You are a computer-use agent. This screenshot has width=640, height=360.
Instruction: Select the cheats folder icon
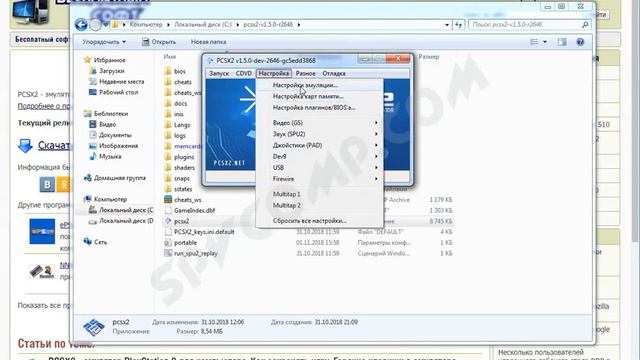(168, 82)
